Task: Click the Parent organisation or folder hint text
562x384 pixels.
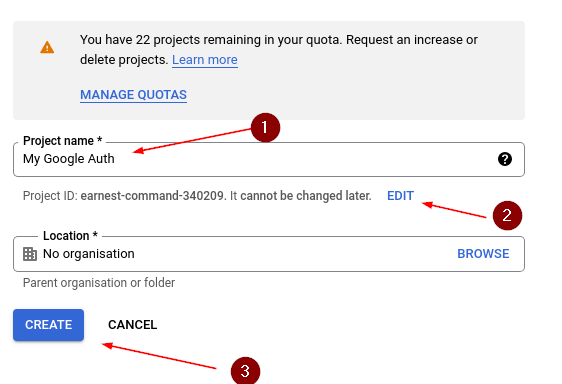Action: point(99,283)
